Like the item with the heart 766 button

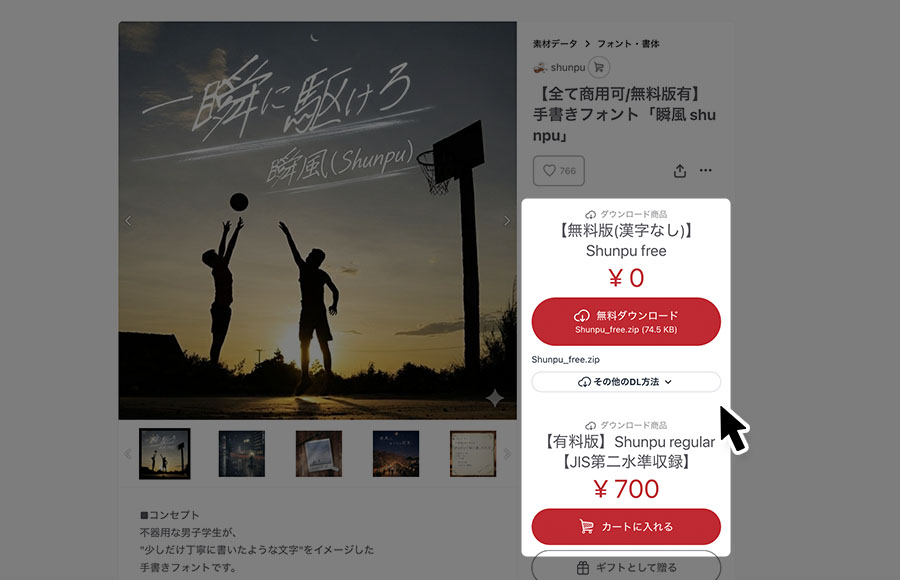point(558,171)
